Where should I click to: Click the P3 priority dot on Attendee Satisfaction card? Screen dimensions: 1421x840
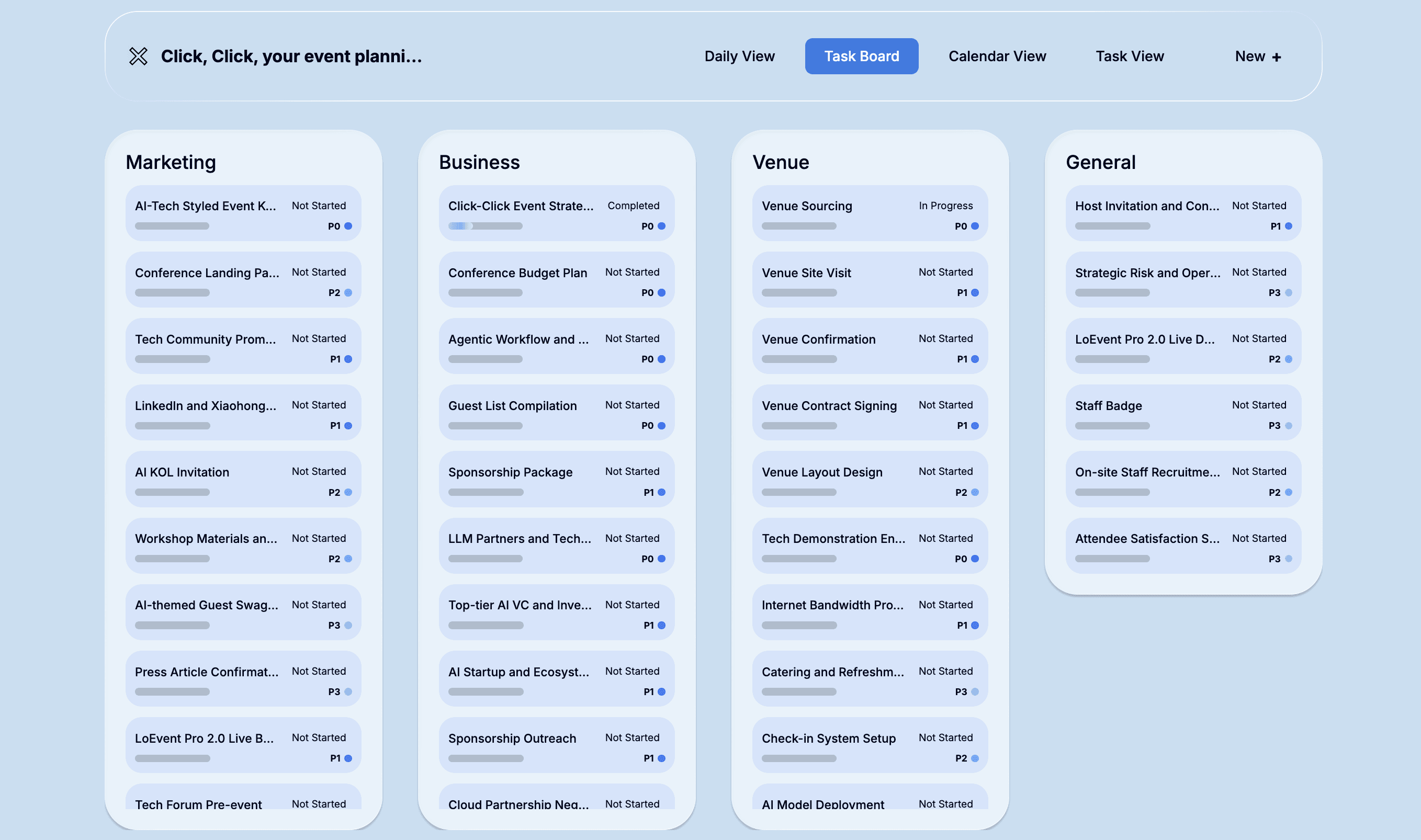coord(1289,559)
